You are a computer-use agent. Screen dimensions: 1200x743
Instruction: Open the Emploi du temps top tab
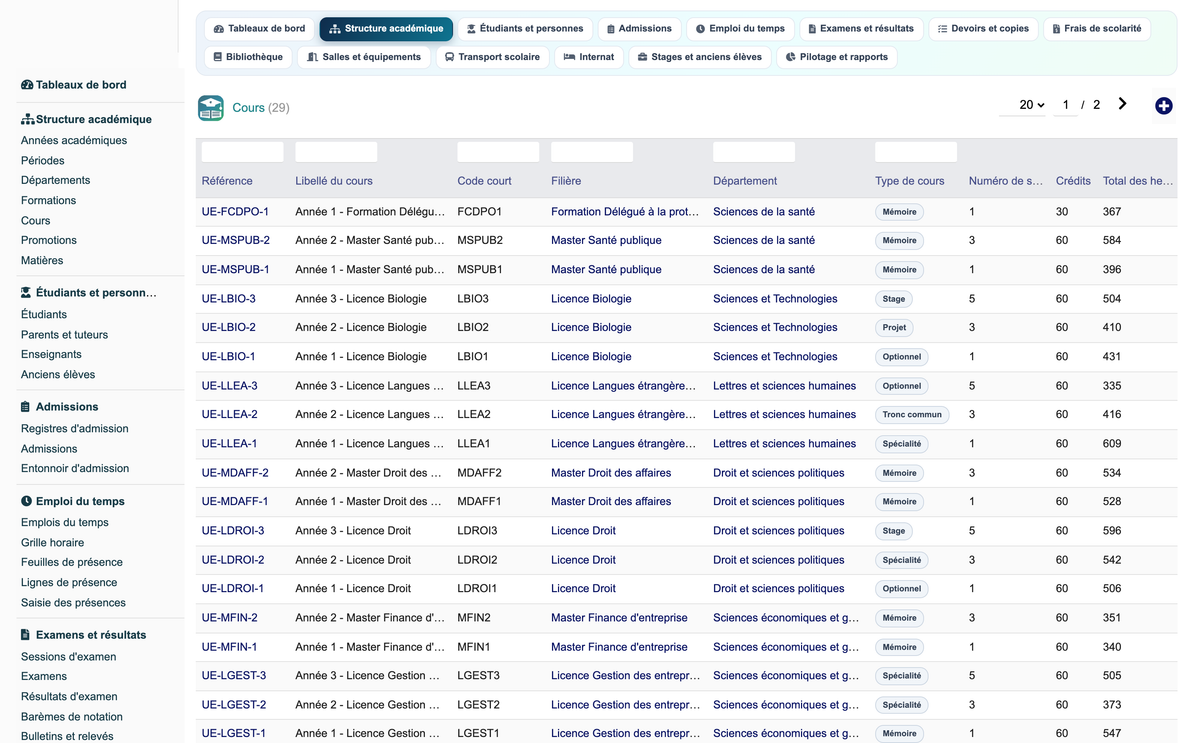pos(740,29)
